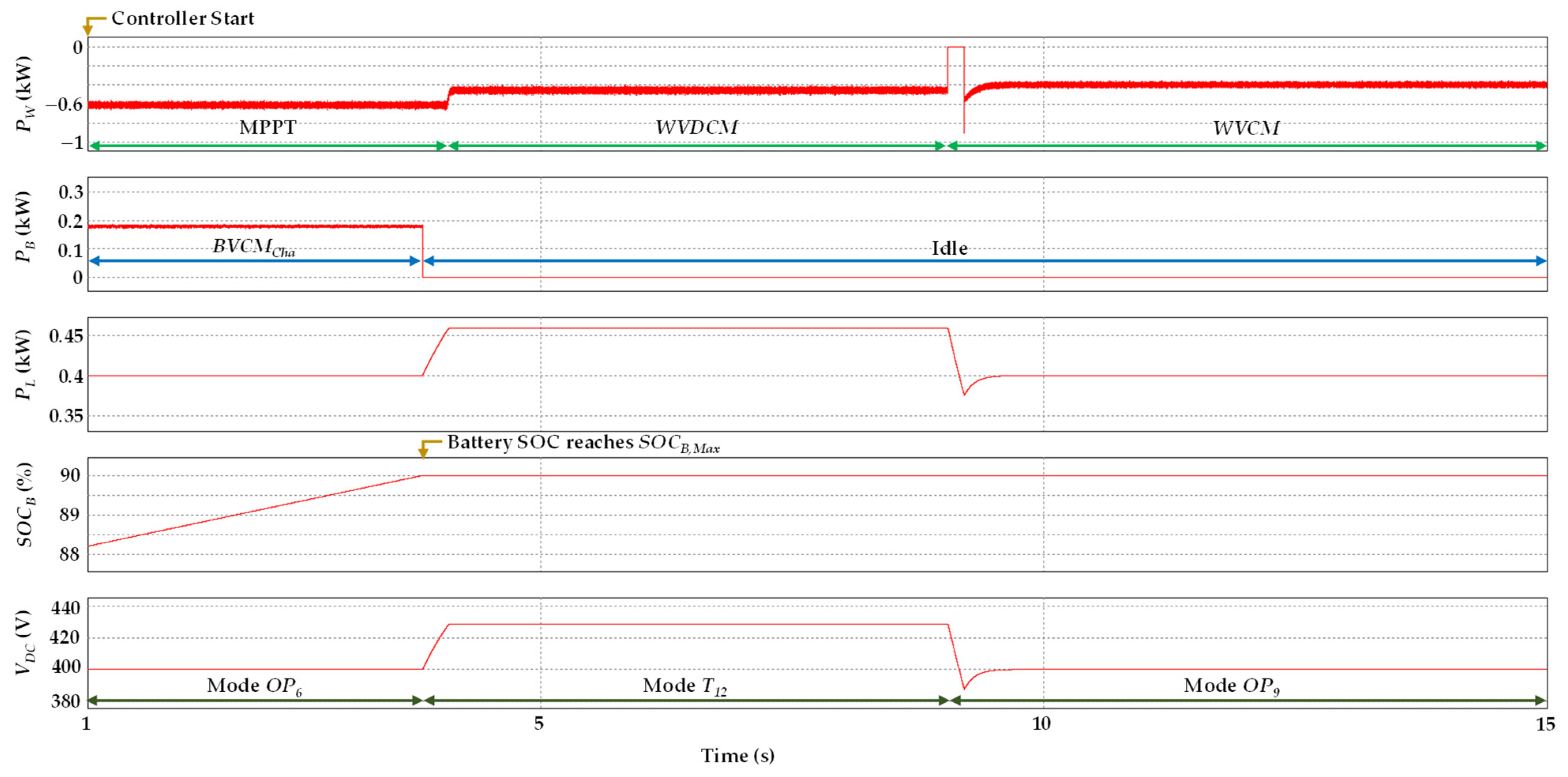Click the '88' tick on SOC axis
This screenshot has height=777, width=1568.
click(70, 554)
